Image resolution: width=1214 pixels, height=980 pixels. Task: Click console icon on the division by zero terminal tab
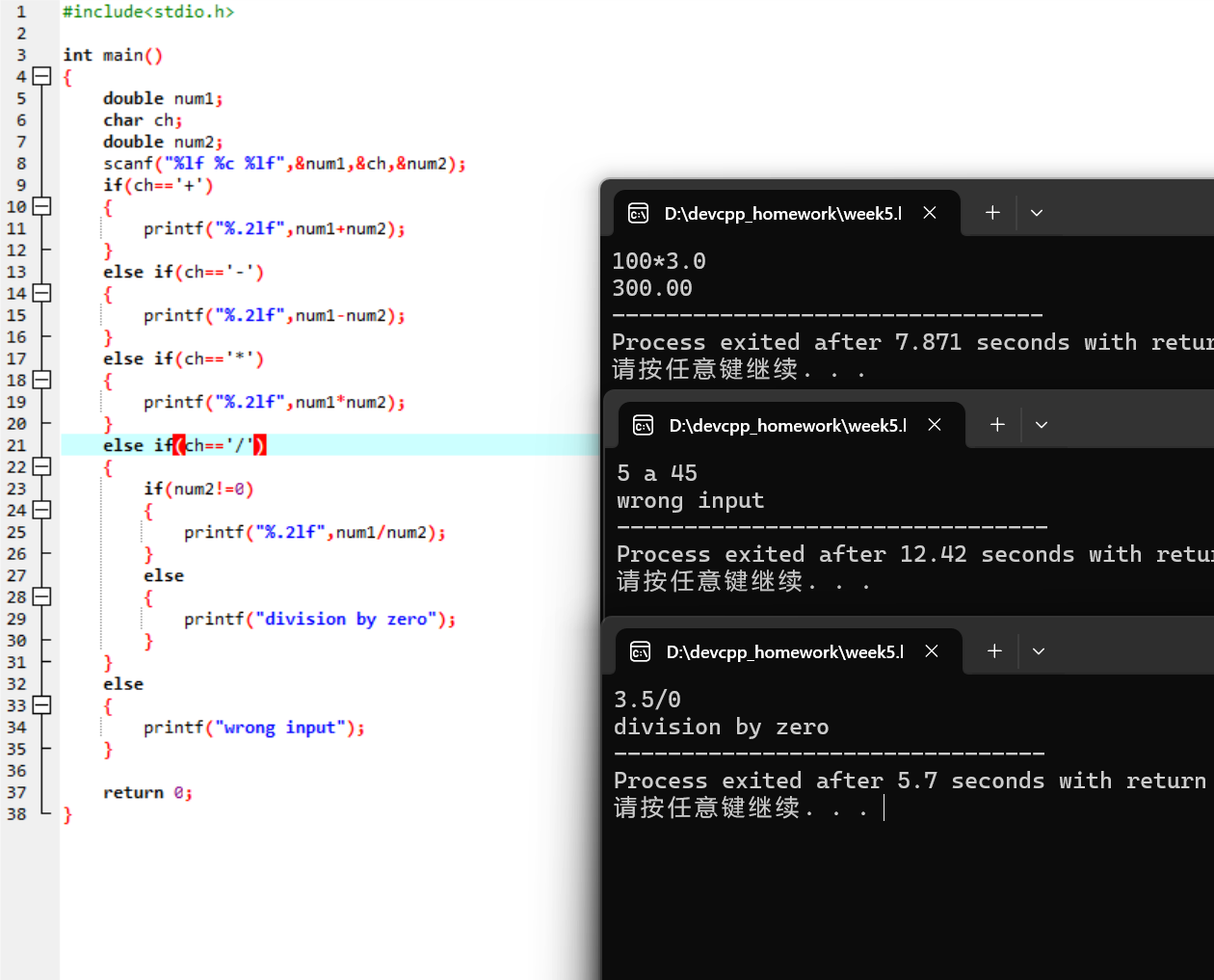tap(640, 651)
